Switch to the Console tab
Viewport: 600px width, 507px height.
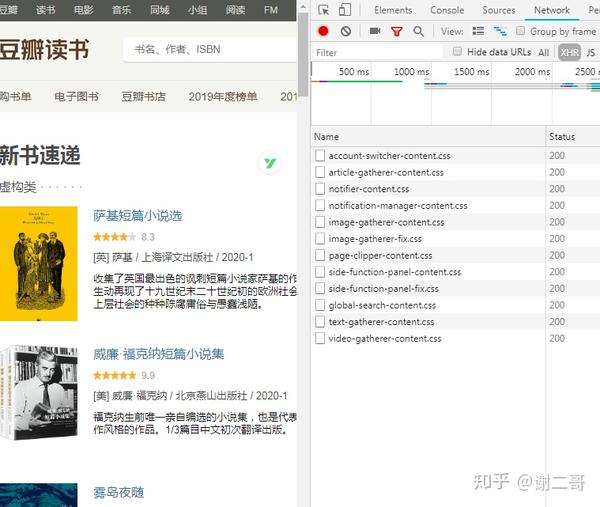447,10
